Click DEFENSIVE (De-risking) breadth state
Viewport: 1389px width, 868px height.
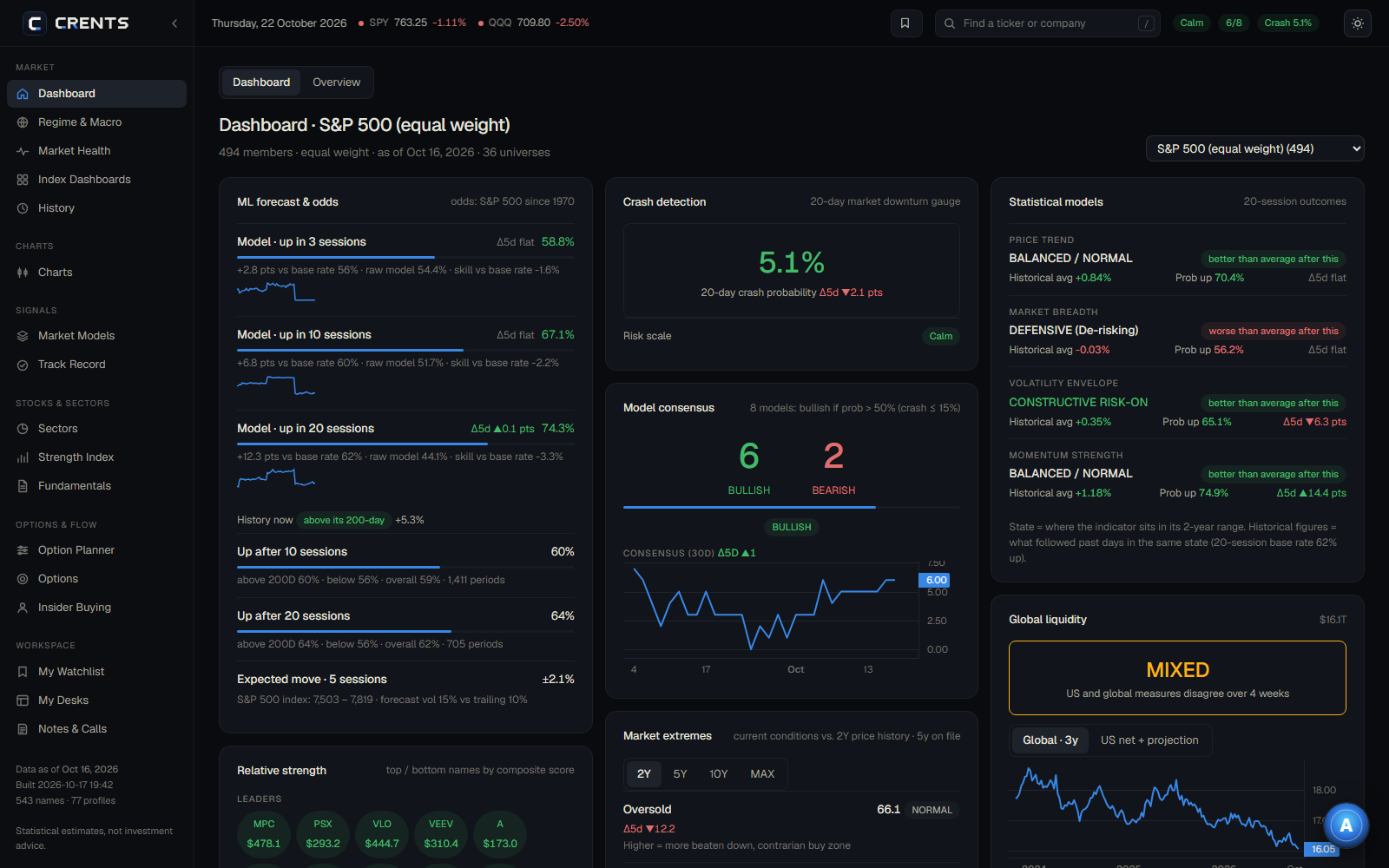[x=1074, y=331]
